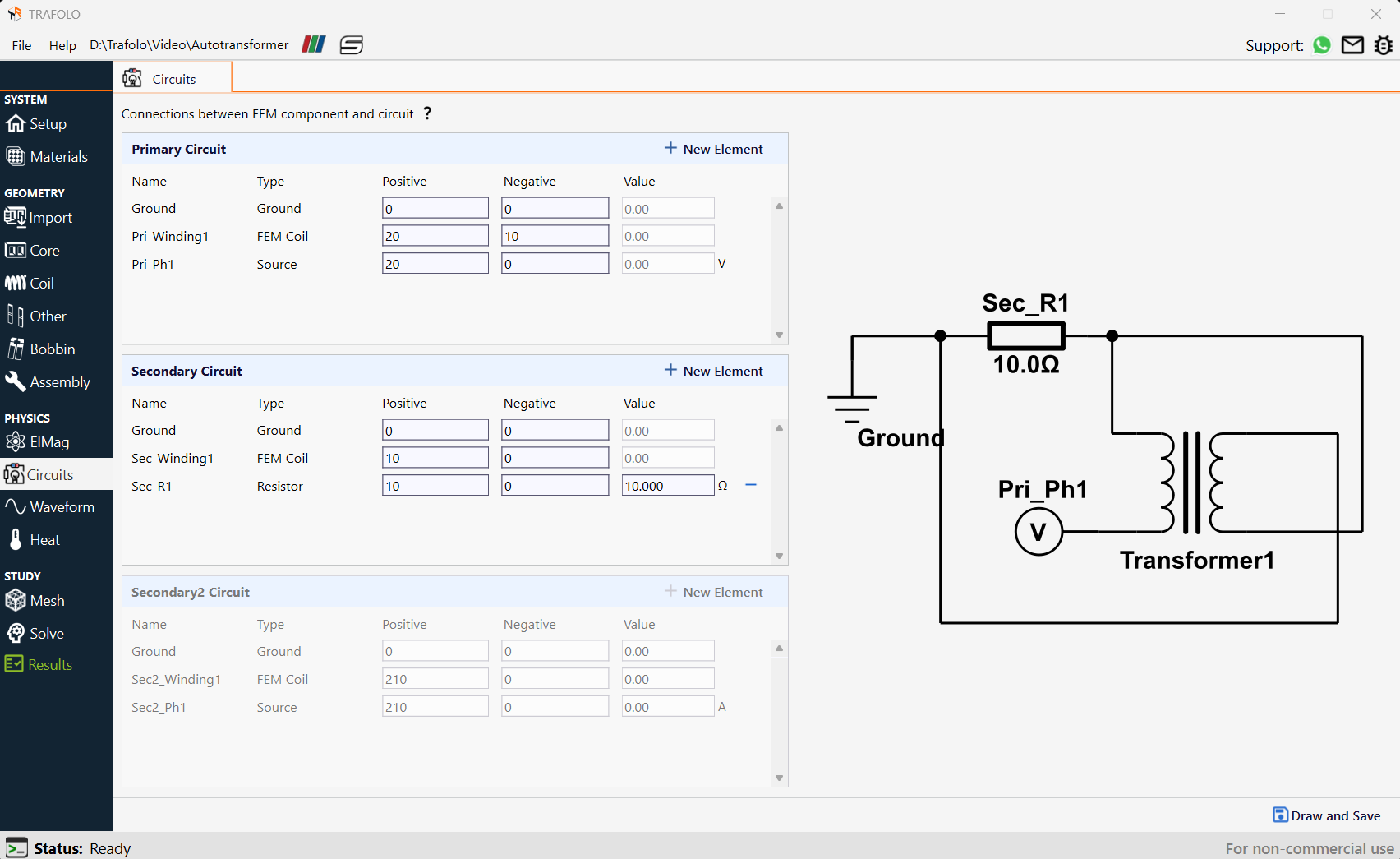Edit Primary Ground positive node field

pyautogui.click(x=435, y=209)
